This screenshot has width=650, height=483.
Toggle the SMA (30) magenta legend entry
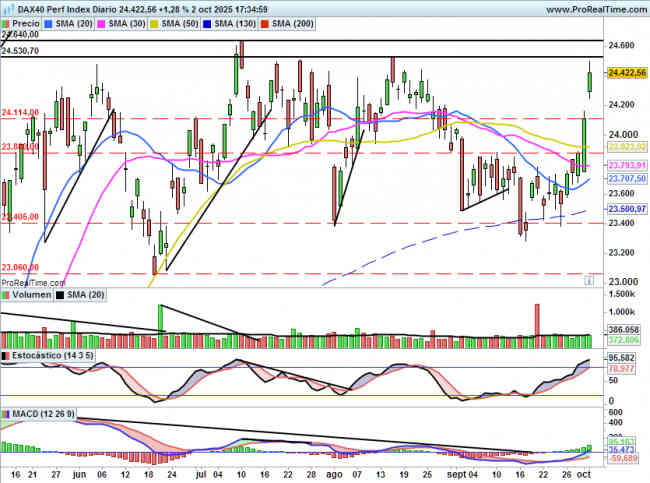[125, 22]
